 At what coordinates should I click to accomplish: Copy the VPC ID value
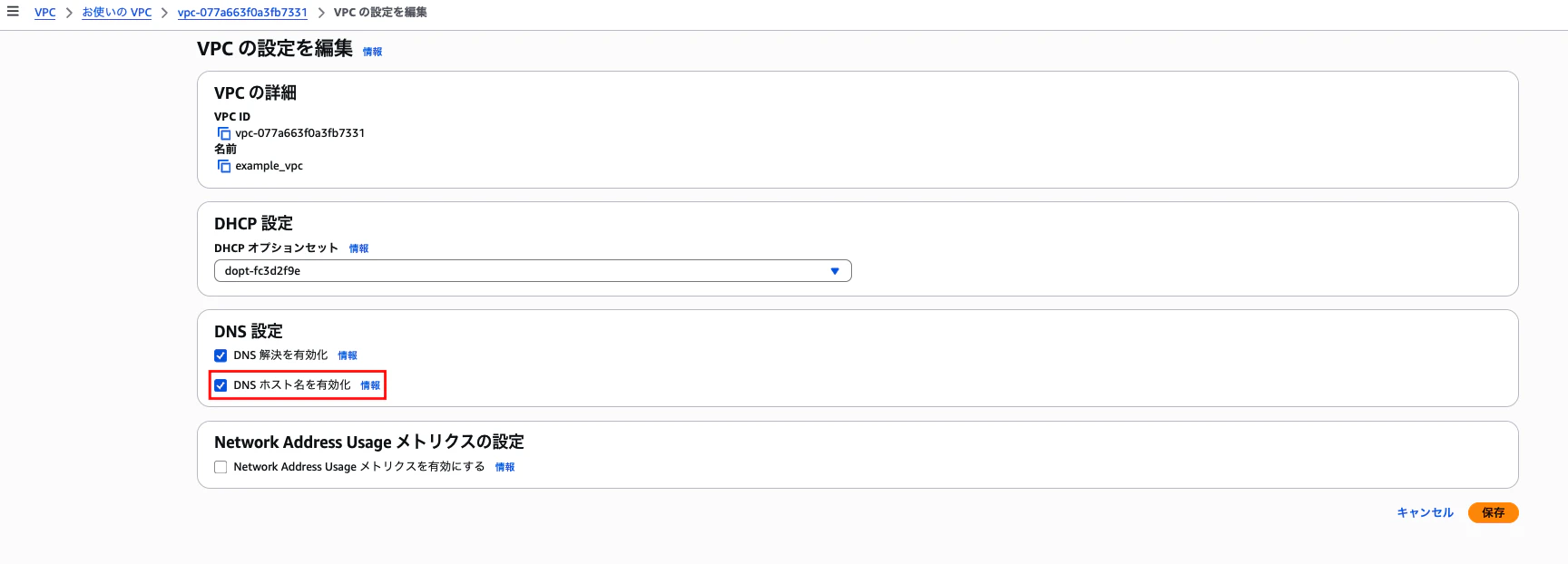[223, 133]
